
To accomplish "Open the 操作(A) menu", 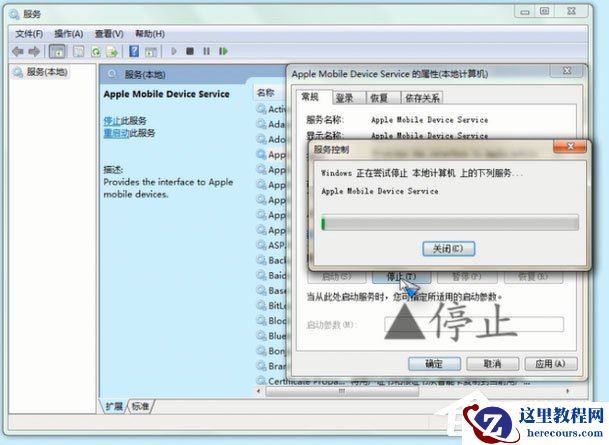I will (x=68, y=34).
